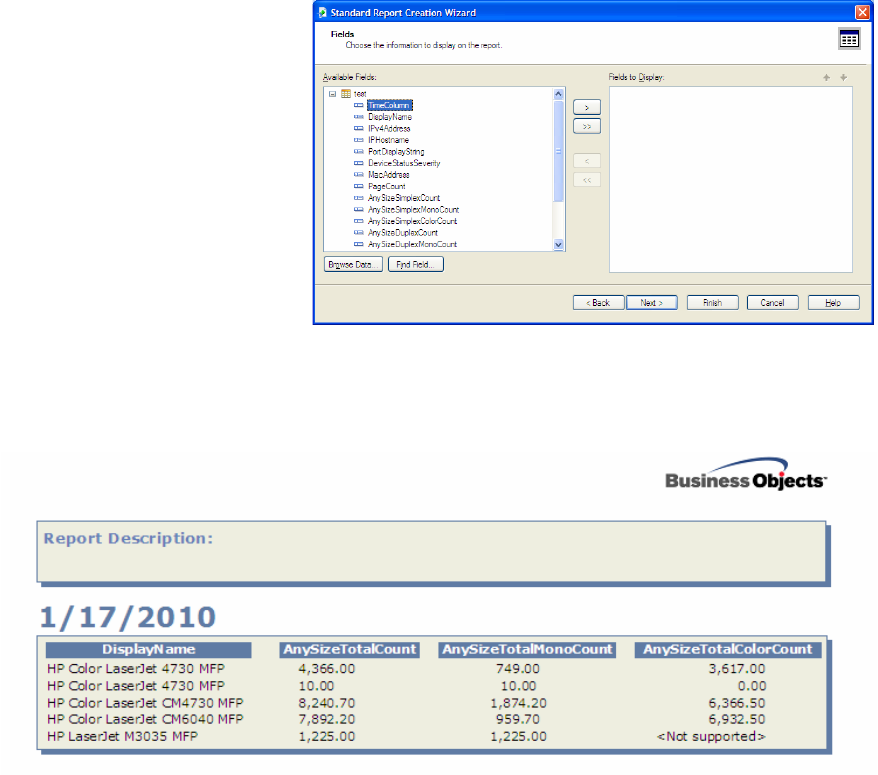The width and height of the screenshot is (878, 775).
Task: Select the PortDisplayString field
Action: (x=396, y=152)
